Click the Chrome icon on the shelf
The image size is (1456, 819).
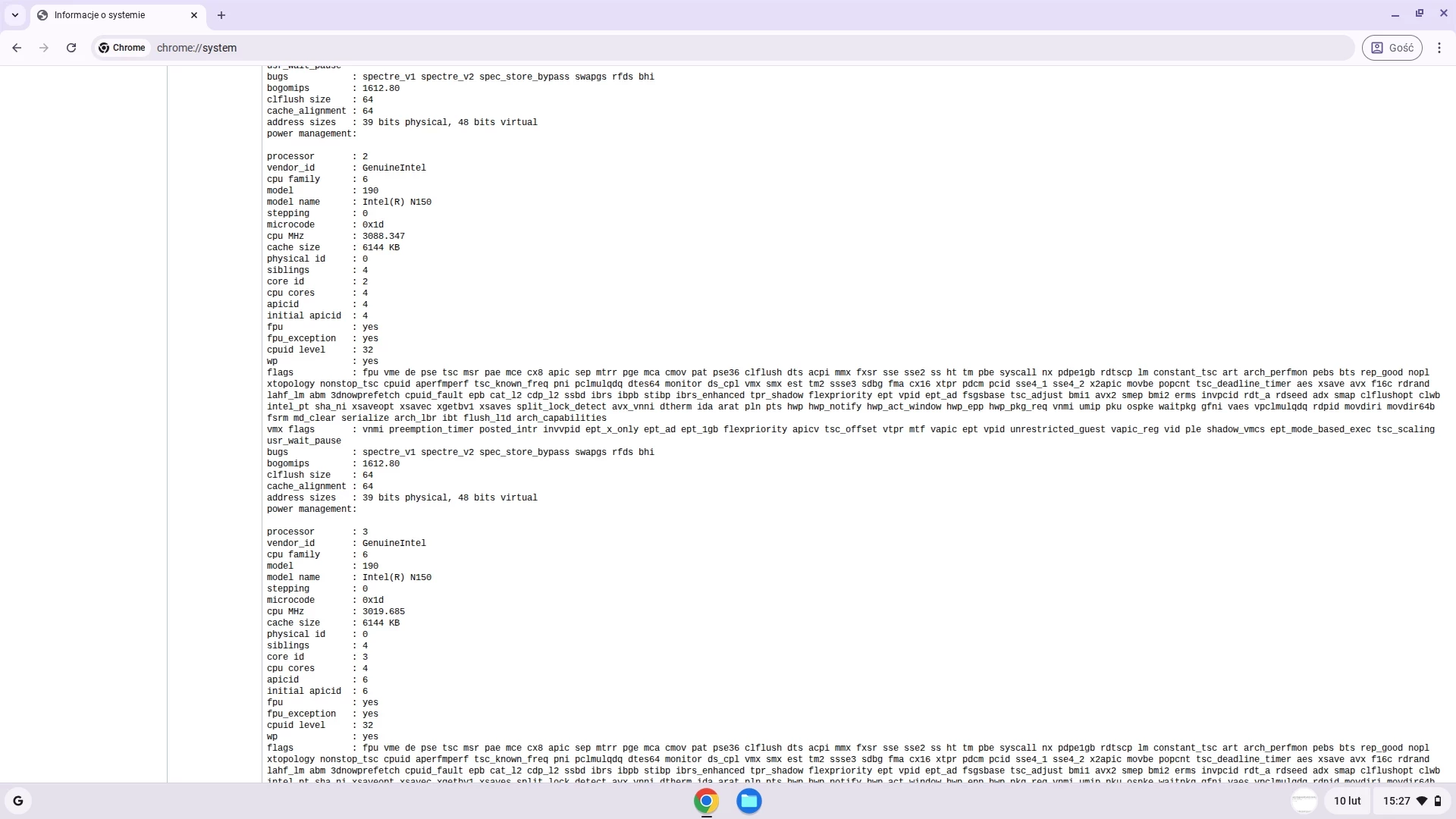click(706, 801)
